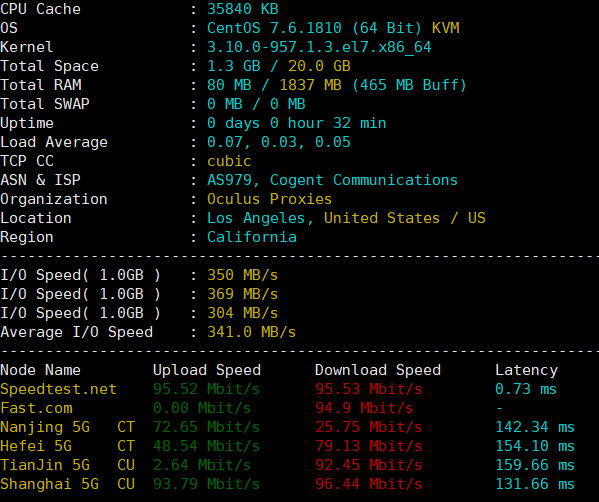Click the Speedtest.net node name

[x=58, y=389]
